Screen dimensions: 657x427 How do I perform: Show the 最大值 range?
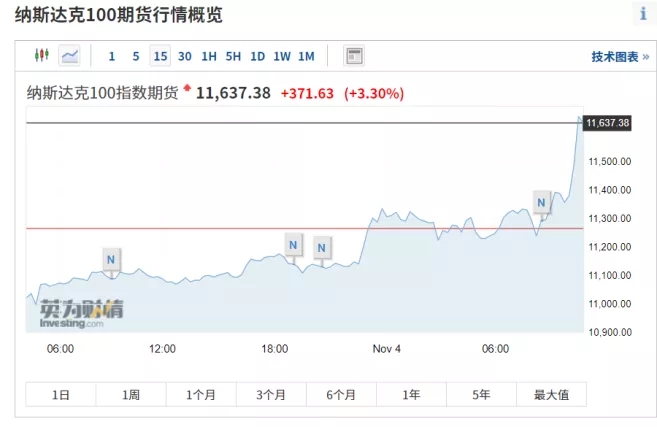[551, 394]
